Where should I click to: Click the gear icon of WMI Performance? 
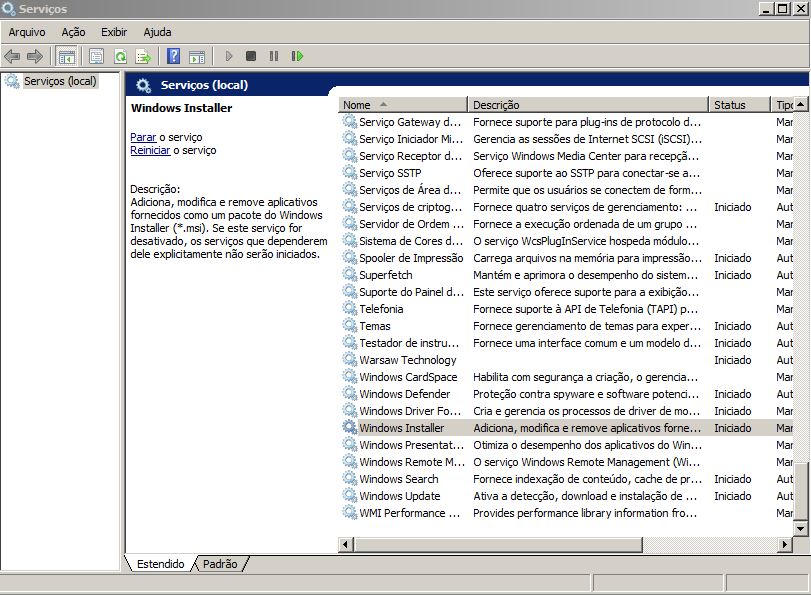coord(350,512)
